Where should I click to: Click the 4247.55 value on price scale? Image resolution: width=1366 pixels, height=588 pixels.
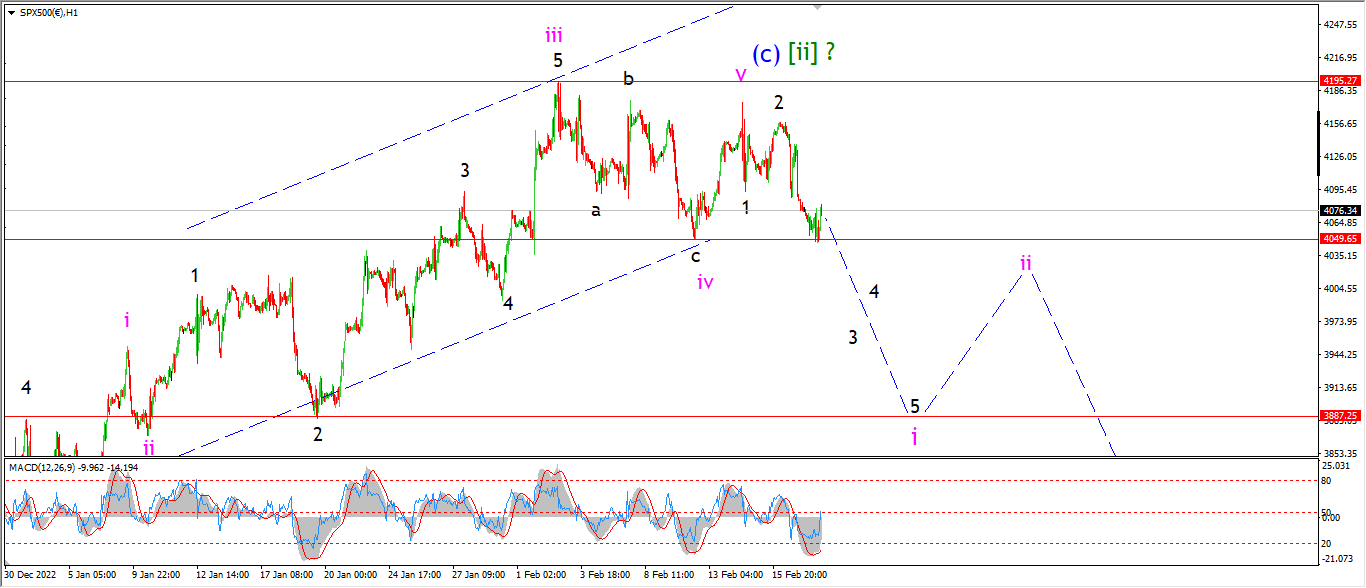pos(1341,24)
